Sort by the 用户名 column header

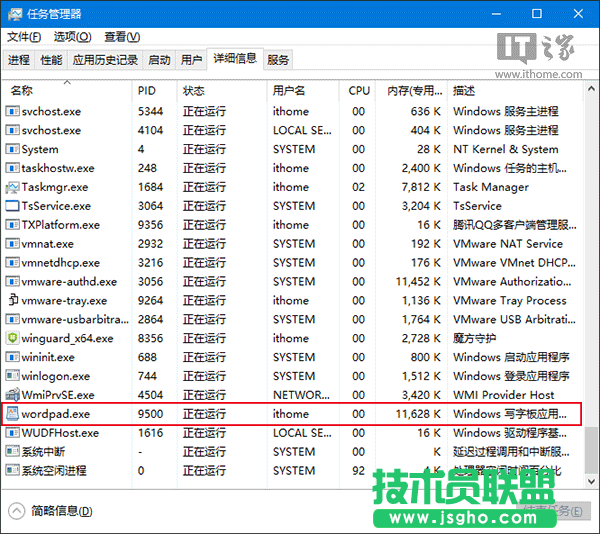pyautogui.click(x=302, y=91)
